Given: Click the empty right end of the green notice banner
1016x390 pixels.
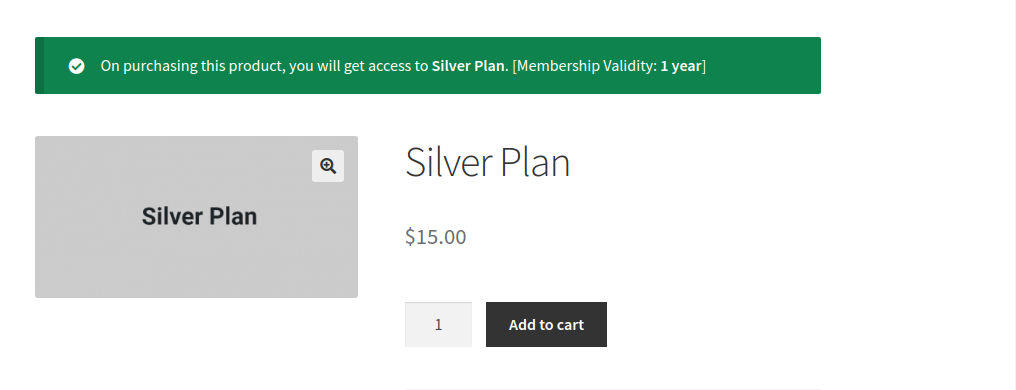Looking at the screenshot, I should click(x=763, y=65).
